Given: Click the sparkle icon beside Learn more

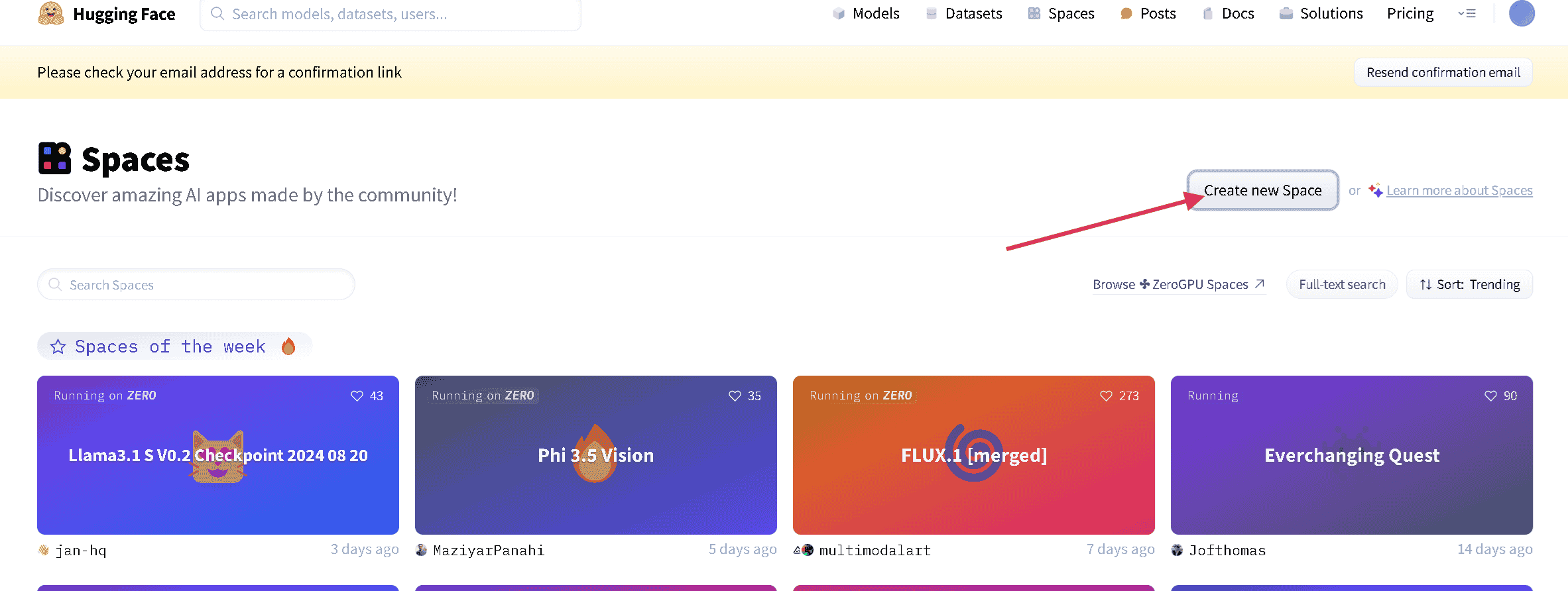Looking at the screenshot, I should 1376,190.
